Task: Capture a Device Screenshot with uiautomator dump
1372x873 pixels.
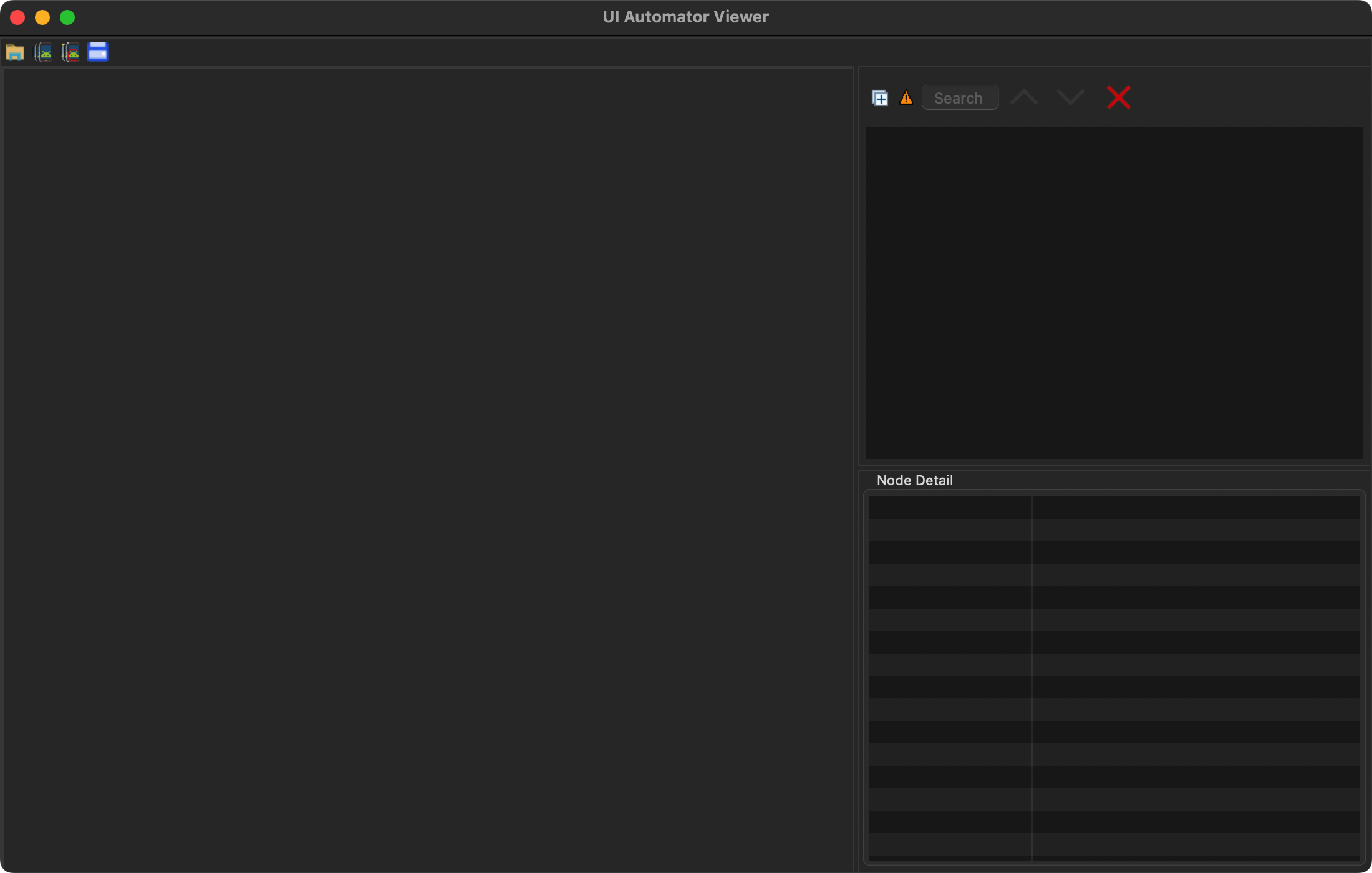Action: (x=43, y=52)
